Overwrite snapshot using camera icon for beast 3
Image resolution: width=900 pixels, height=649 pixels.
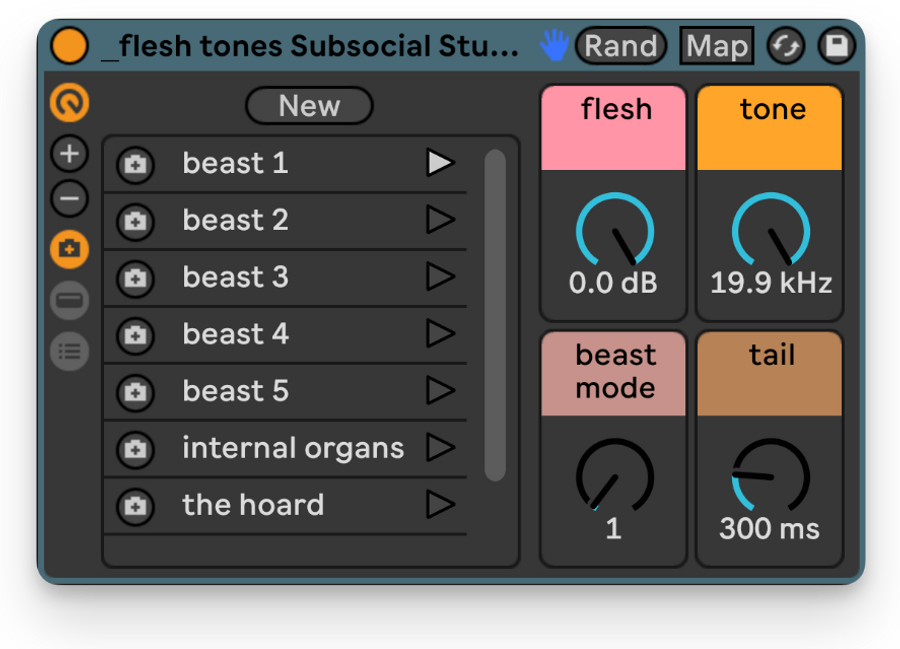135,279
